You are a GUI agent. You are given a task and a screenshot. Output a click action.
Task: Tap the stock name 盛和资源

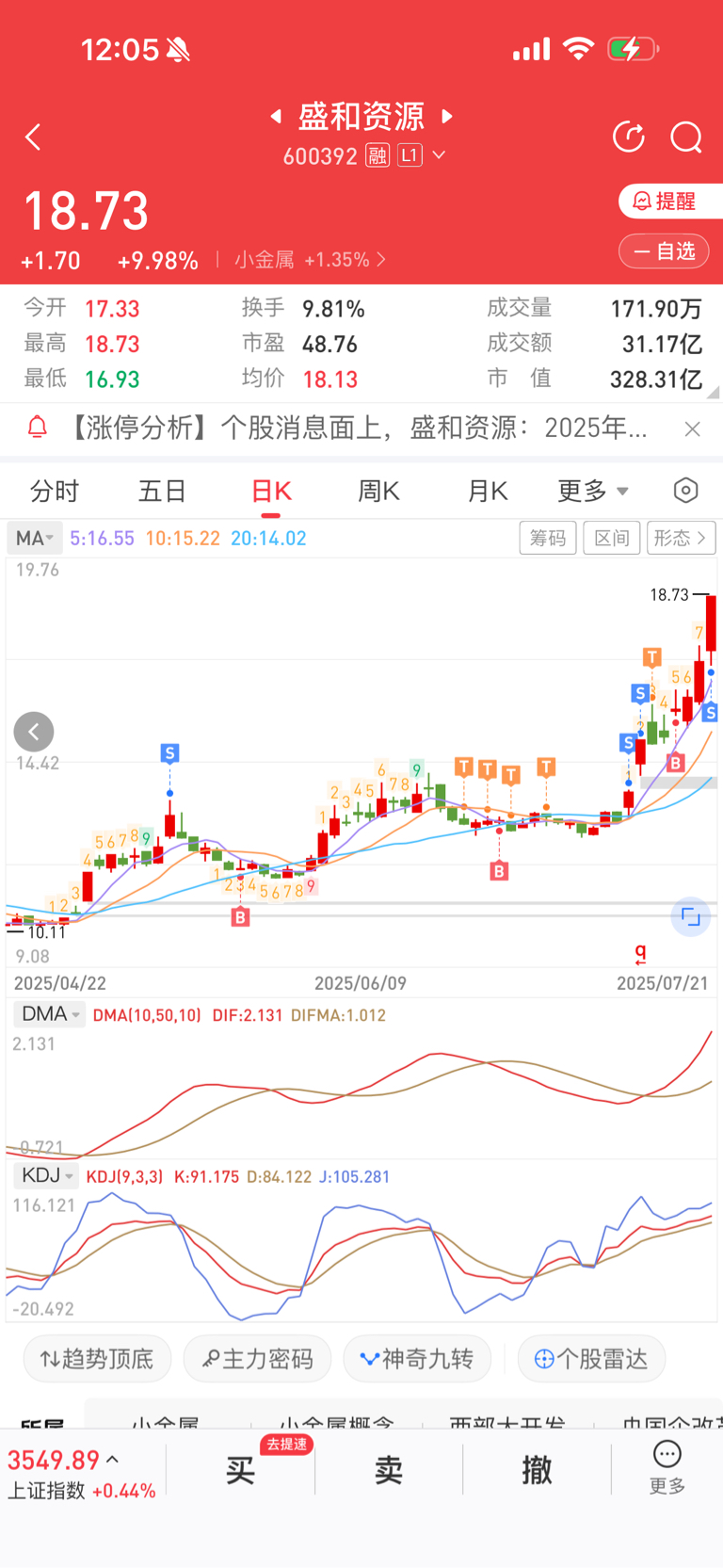coord(361,116)
